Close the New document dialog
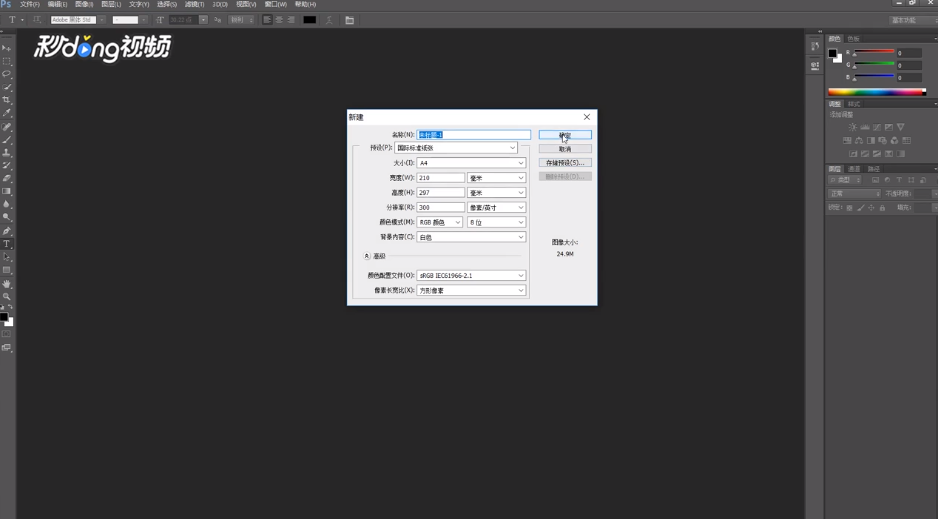The width and height of the screenshot is (938, 519). click(x=587, y=117)
